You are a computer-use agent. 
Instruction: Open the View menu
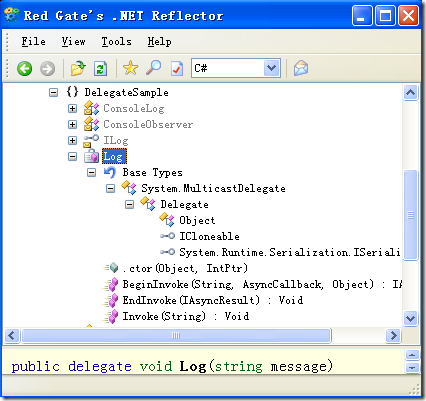click(x=73, y=41)
